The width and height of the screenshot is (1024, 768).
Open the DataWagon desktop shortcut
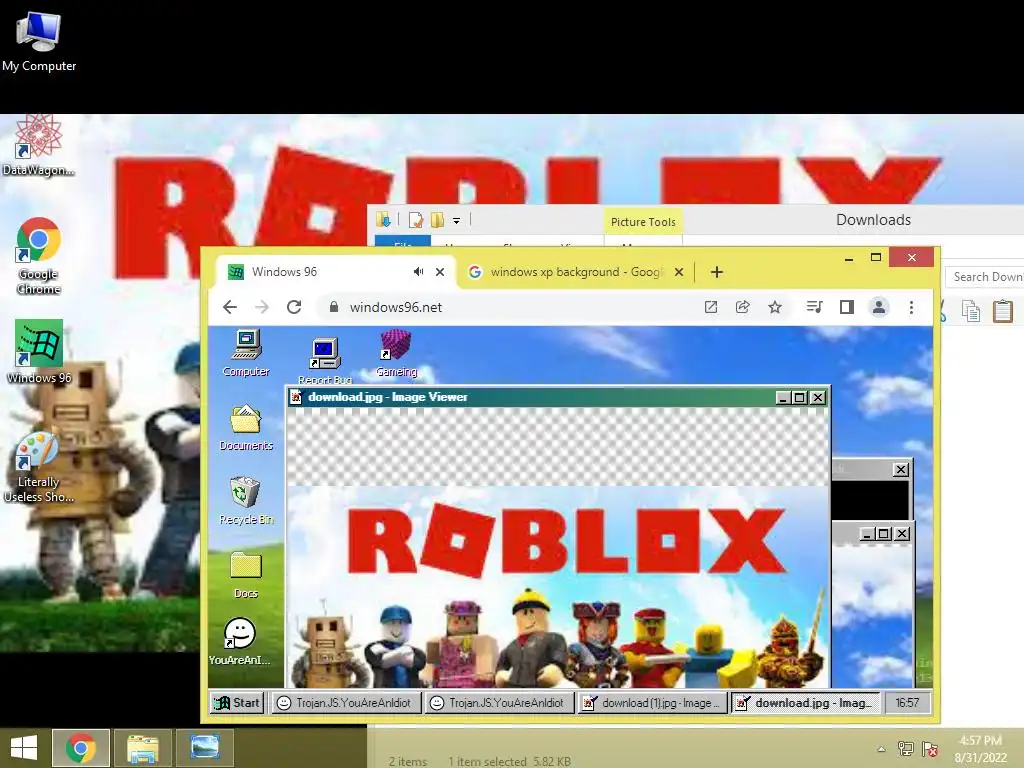click(38, 146)
